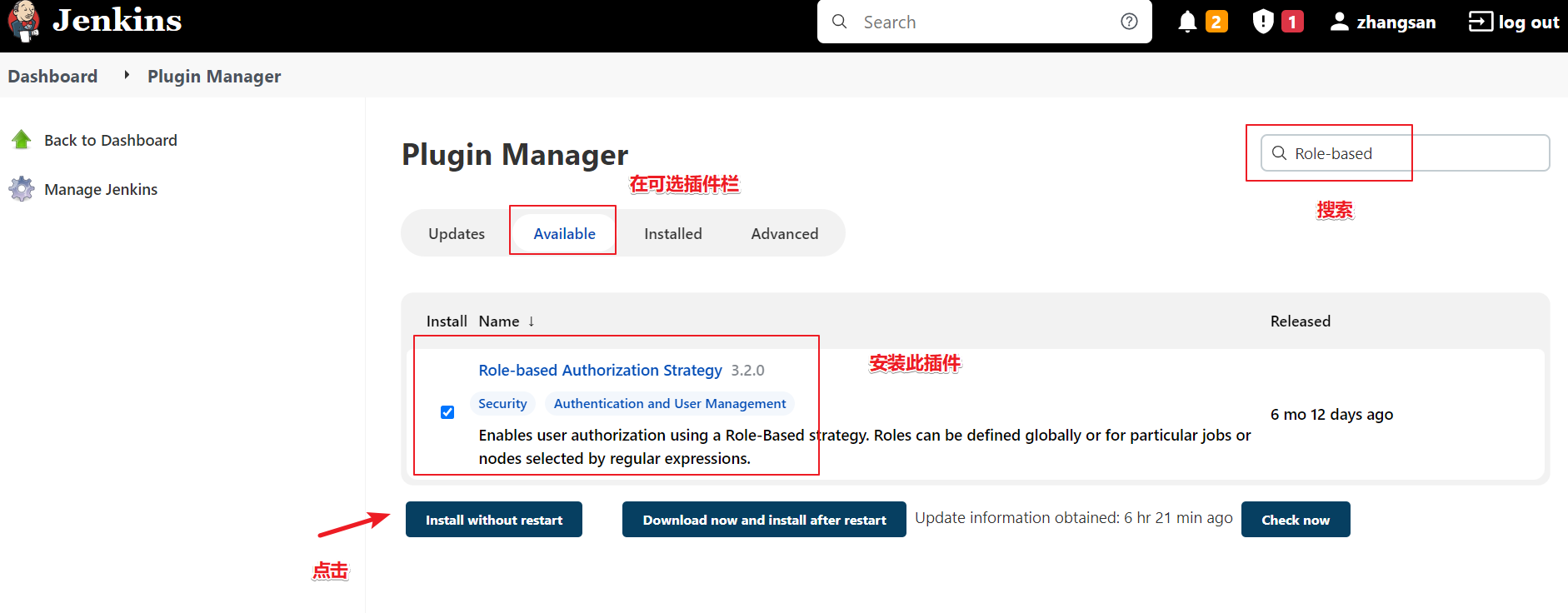The width and height of the screenshot is (1568, 613).
Task: Open the Manage Jenkins link
Action: [x=101, y=189]
